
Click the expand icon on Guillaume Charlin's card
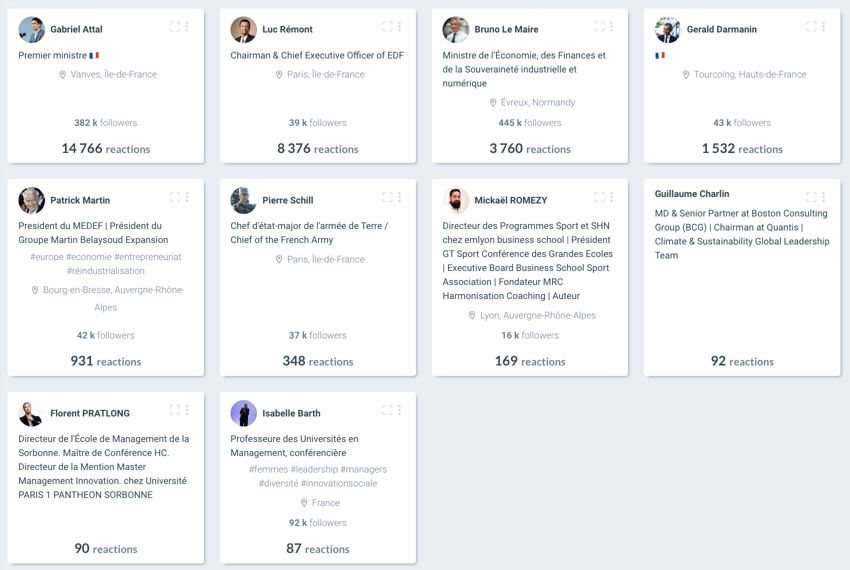click(x=811, y=197)
